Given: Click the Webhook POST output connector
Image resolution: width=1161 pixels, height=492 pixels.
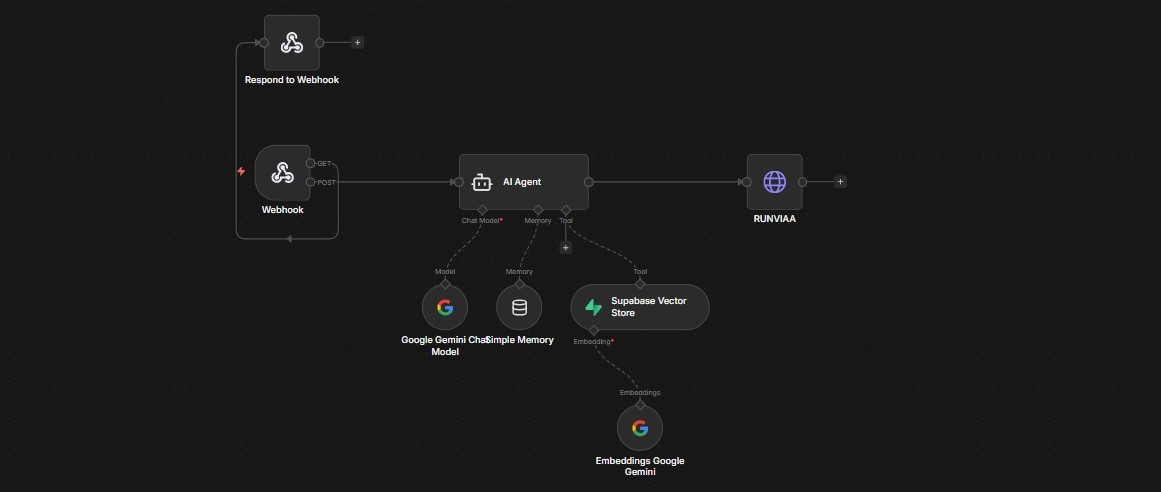Looking at the screenshot, I should point(311,182).
